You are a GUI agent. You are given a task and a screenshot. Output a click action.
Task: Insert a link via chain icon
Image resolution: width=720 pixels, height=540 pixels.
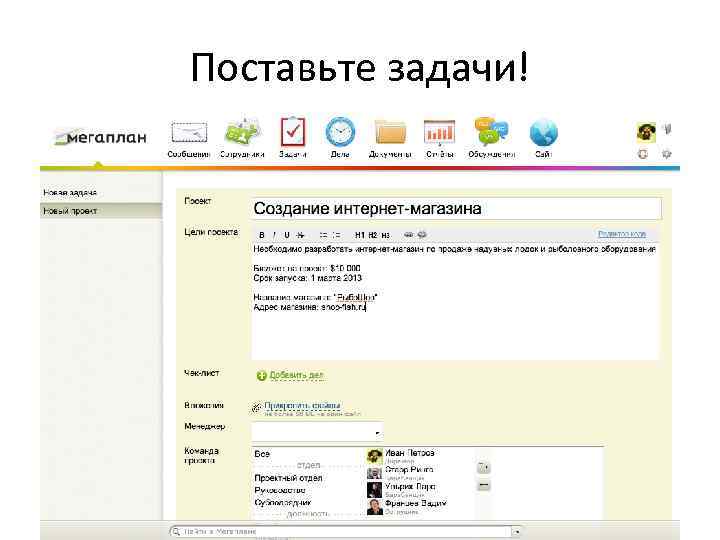408,235
